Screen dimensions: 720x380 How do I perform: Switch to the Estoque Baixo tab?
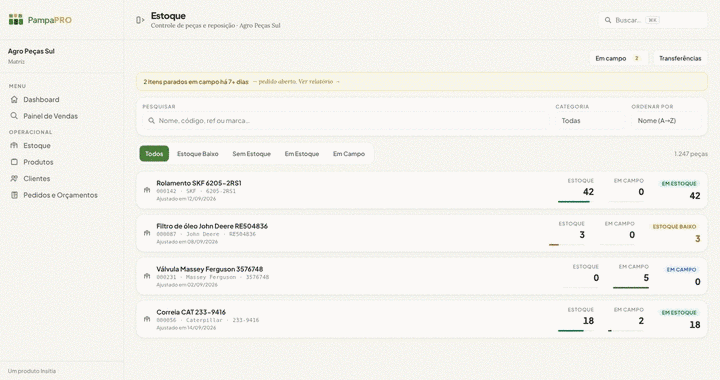[197, 154]
